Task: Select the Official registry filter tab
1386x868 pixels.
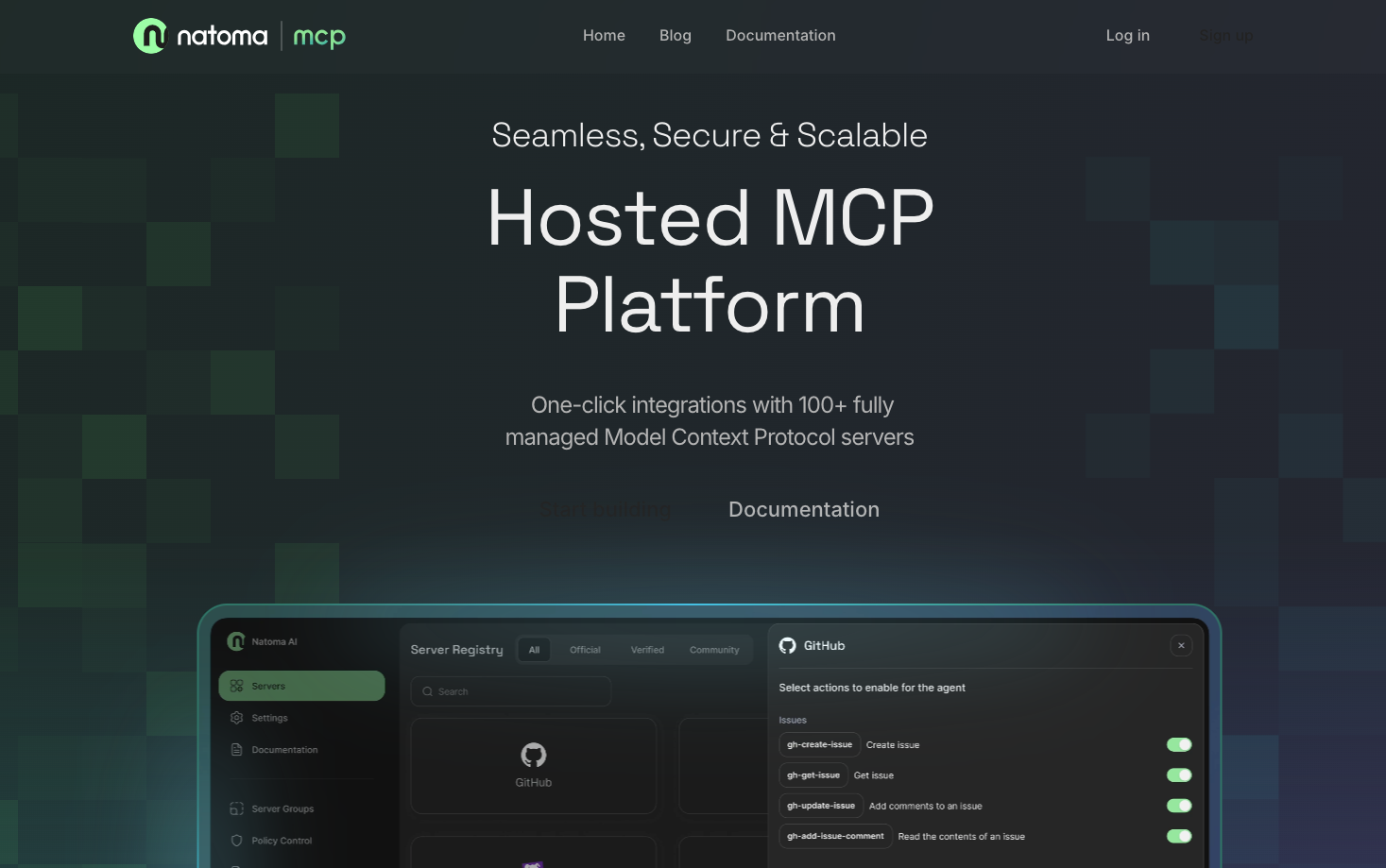Action: (585, 650)
